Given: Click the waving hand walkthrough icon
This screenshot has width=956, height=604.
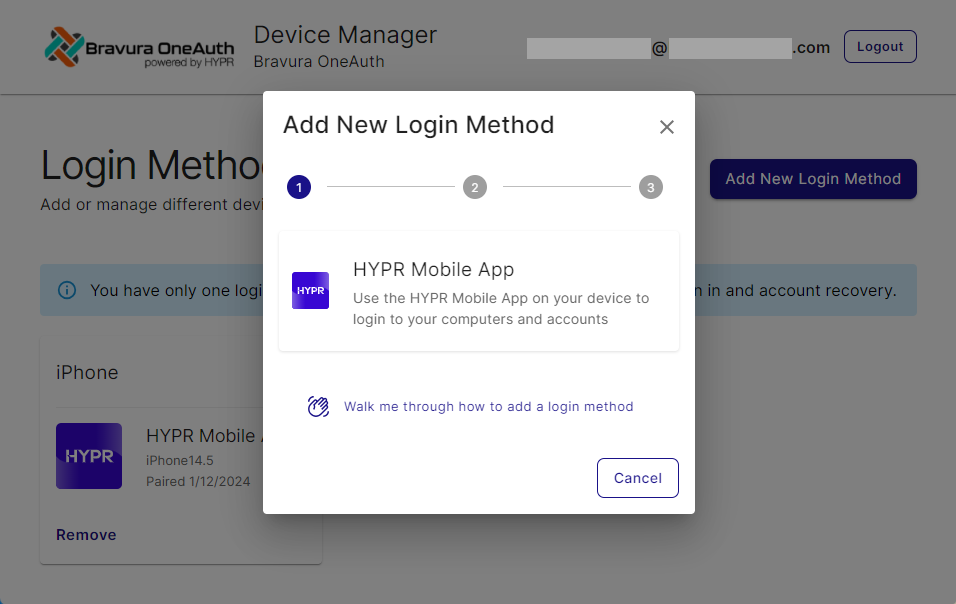Looking at the screenshot, I should coord(318,406).
